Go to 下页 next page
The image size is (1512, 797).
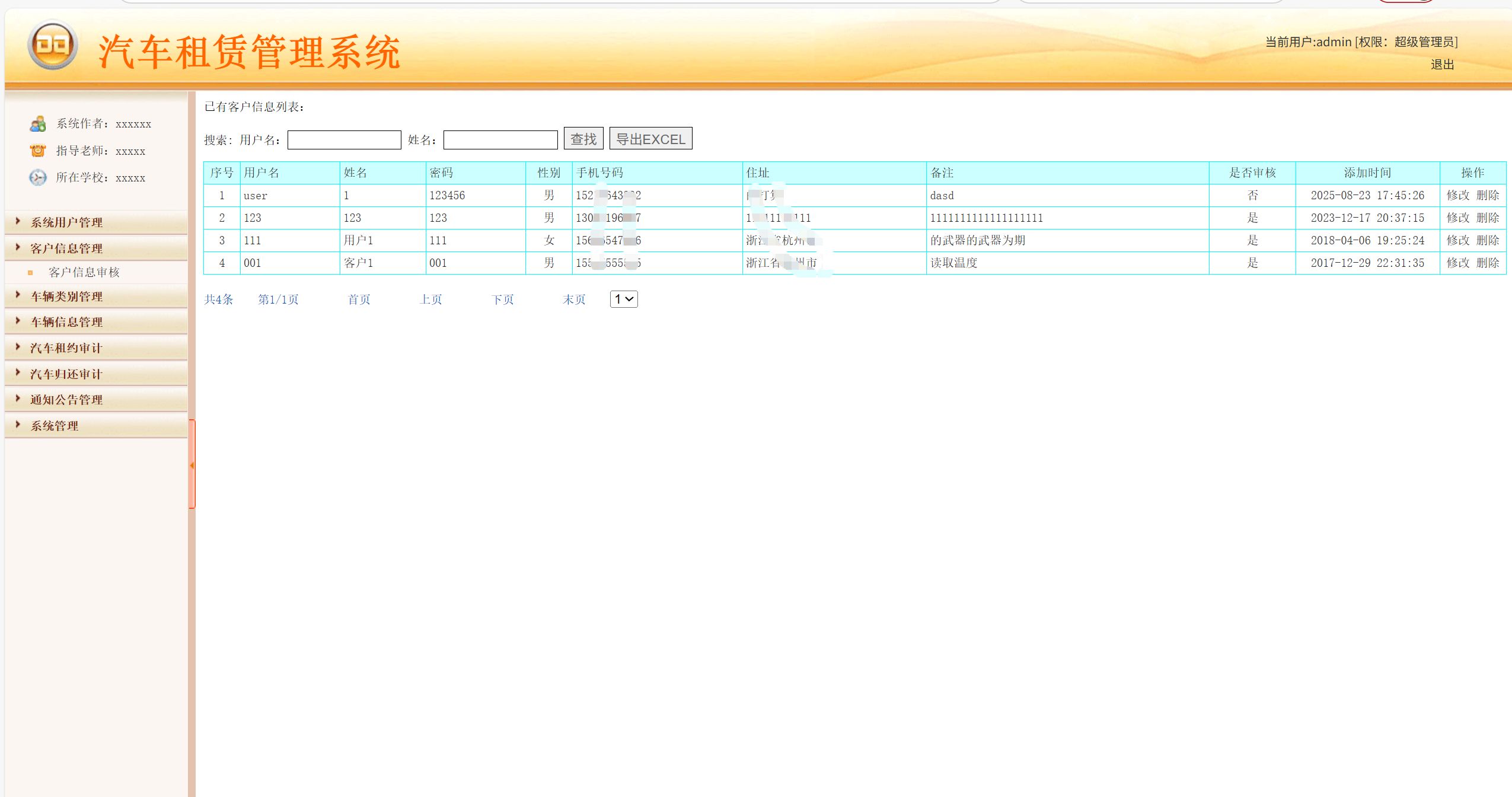[x=503, y=299]
